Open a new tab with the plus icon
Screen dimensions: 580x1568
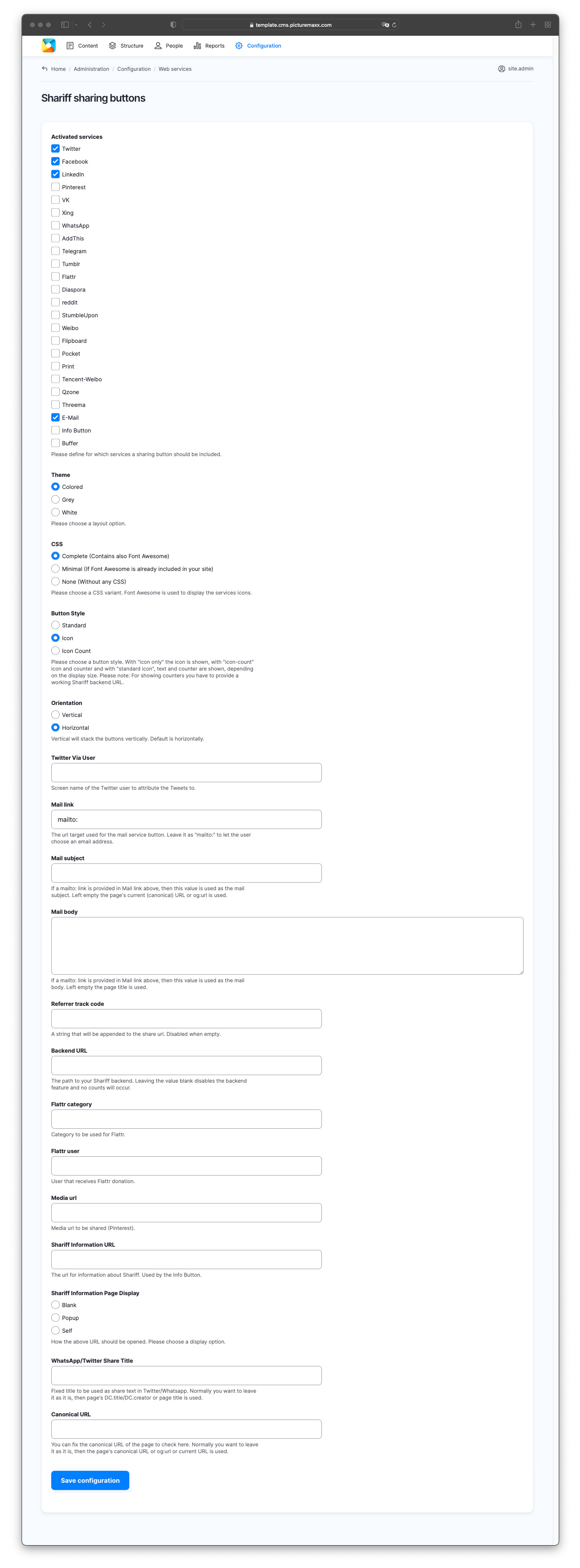(533, 25)
